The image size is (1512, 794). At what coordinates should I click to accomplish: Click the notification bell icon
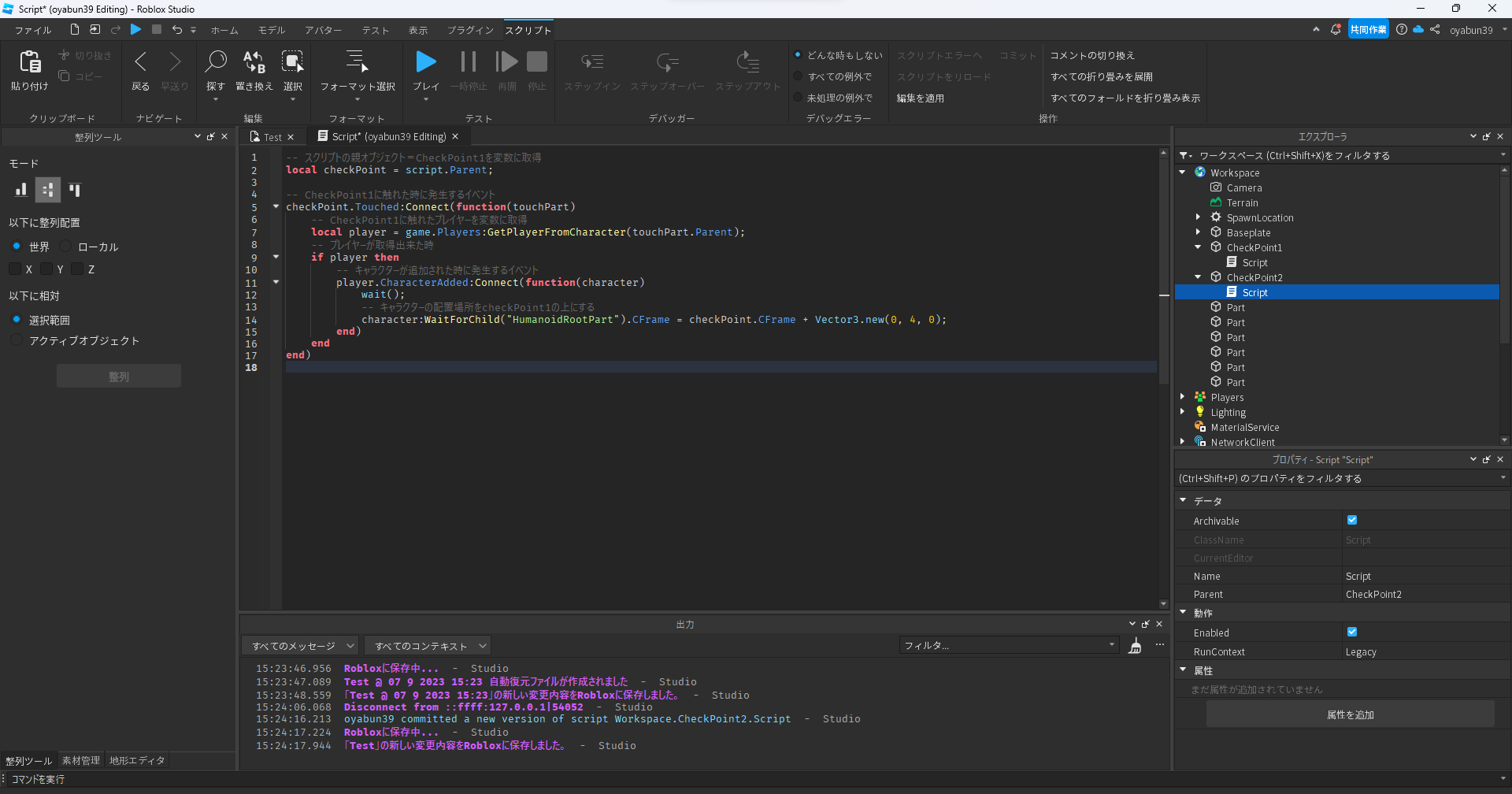point(1336,29)
